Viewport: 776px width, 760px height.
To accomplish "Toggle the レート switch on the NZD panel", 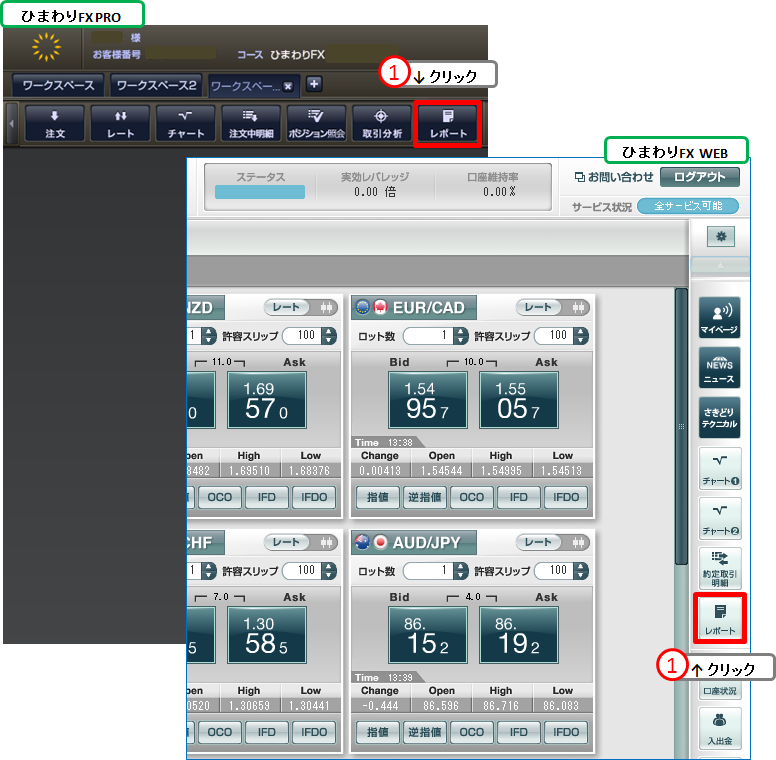I will (x=300, y=307).
